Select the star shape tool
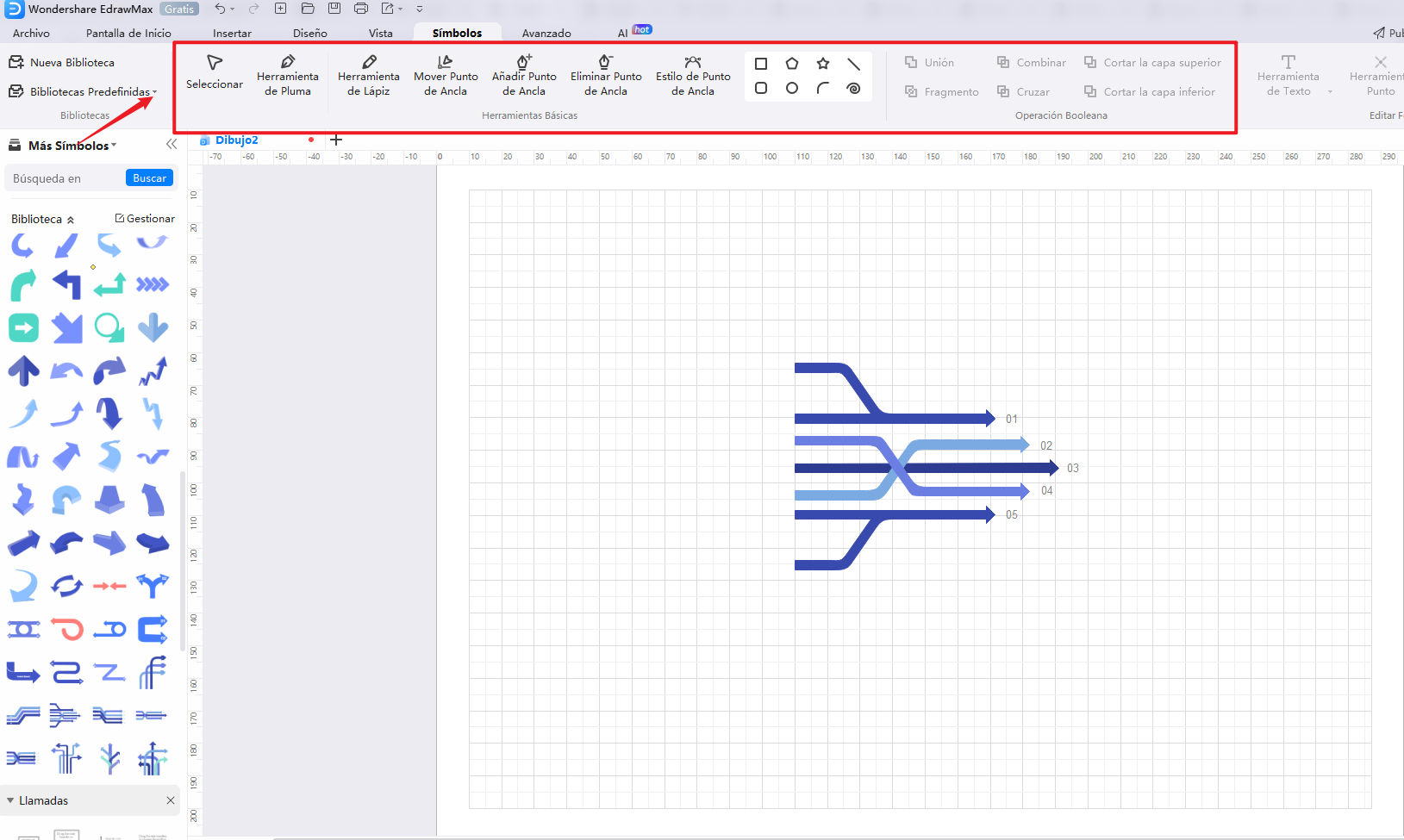 click(823, 63)
